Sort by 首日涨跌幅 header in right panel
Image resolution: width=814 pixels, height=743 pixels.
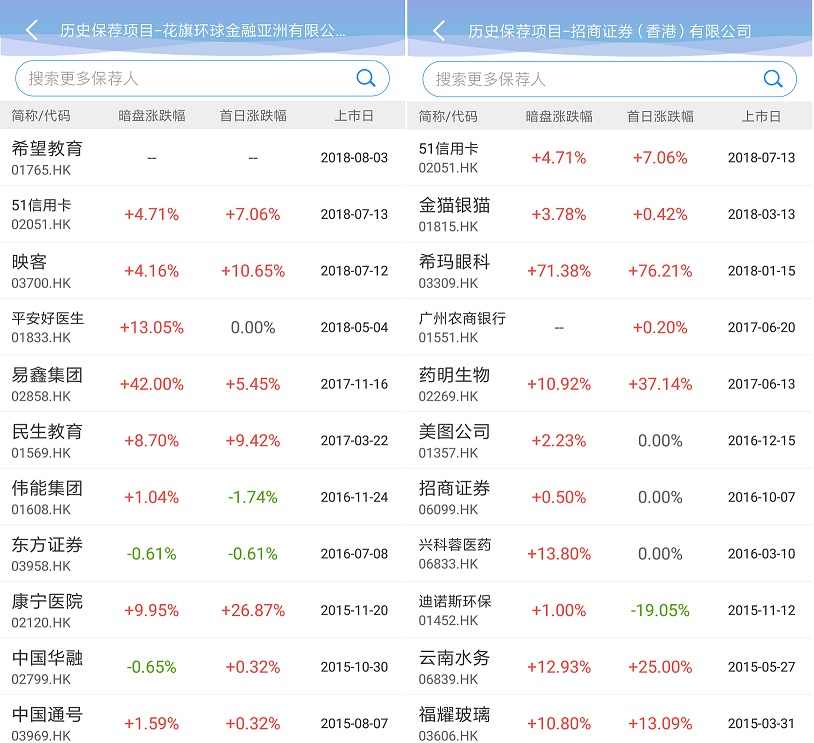click(660, 116)
